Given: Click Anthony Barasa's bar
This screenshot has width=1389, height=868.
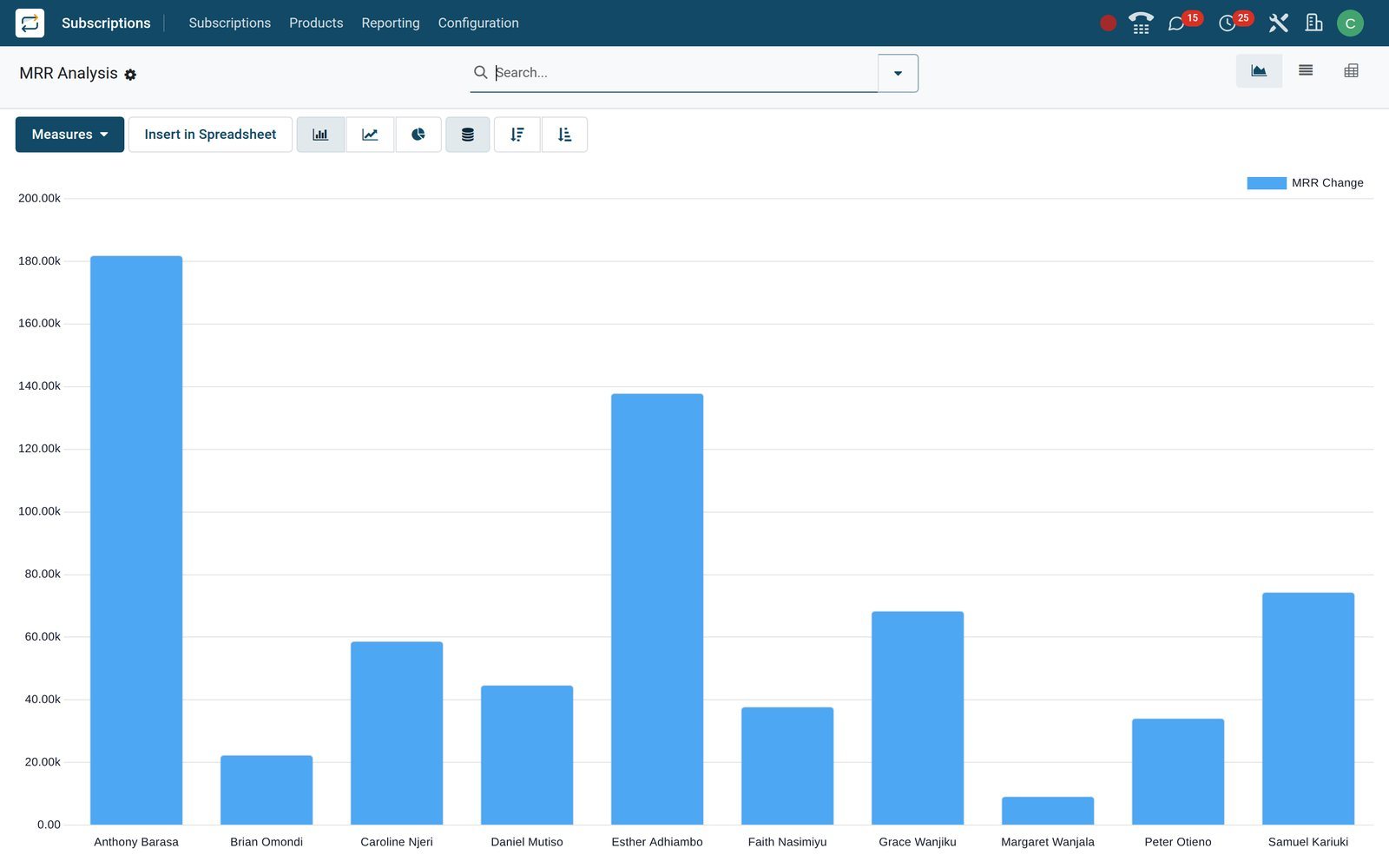Looking at the screenshot, I should point(136,540).
